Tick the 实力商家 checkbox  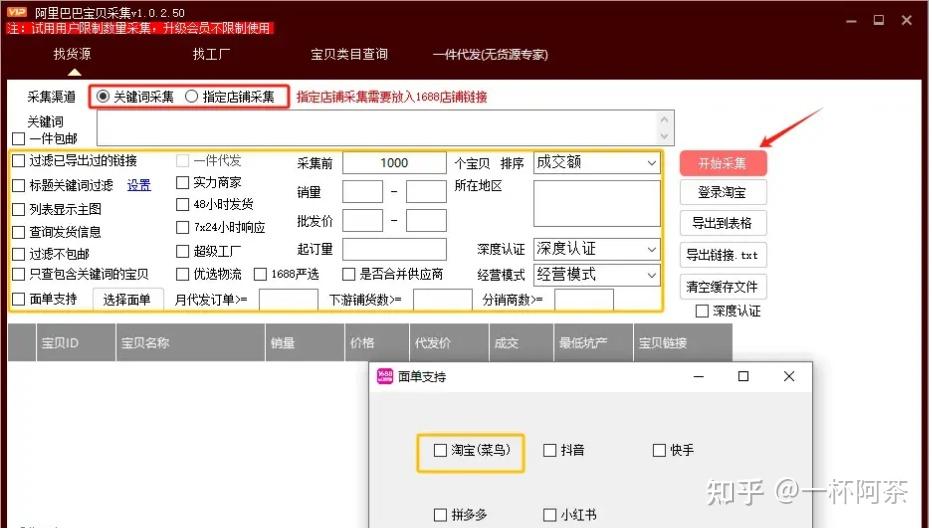182,182
